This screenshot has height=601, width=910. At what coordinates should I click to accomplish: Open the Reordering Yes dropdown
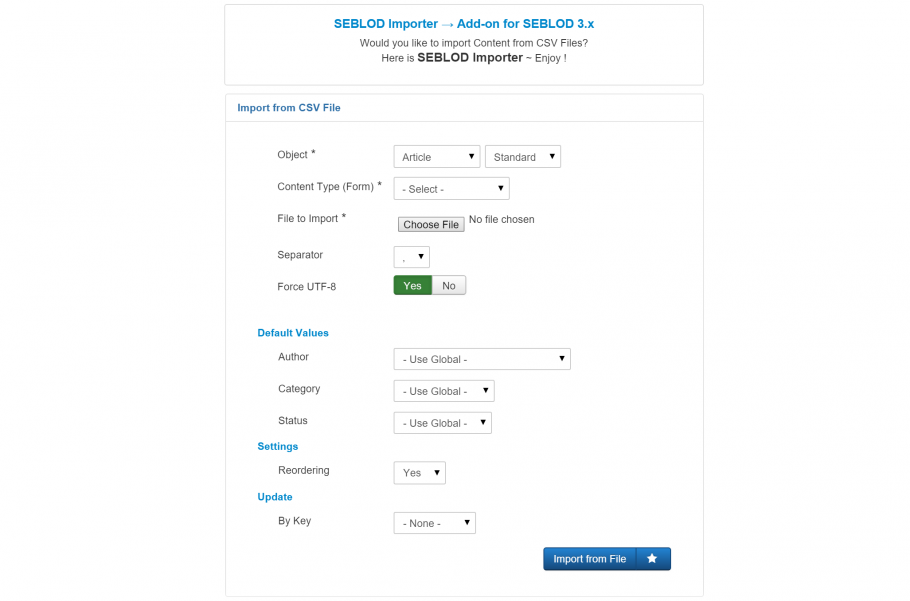point(420,473)
